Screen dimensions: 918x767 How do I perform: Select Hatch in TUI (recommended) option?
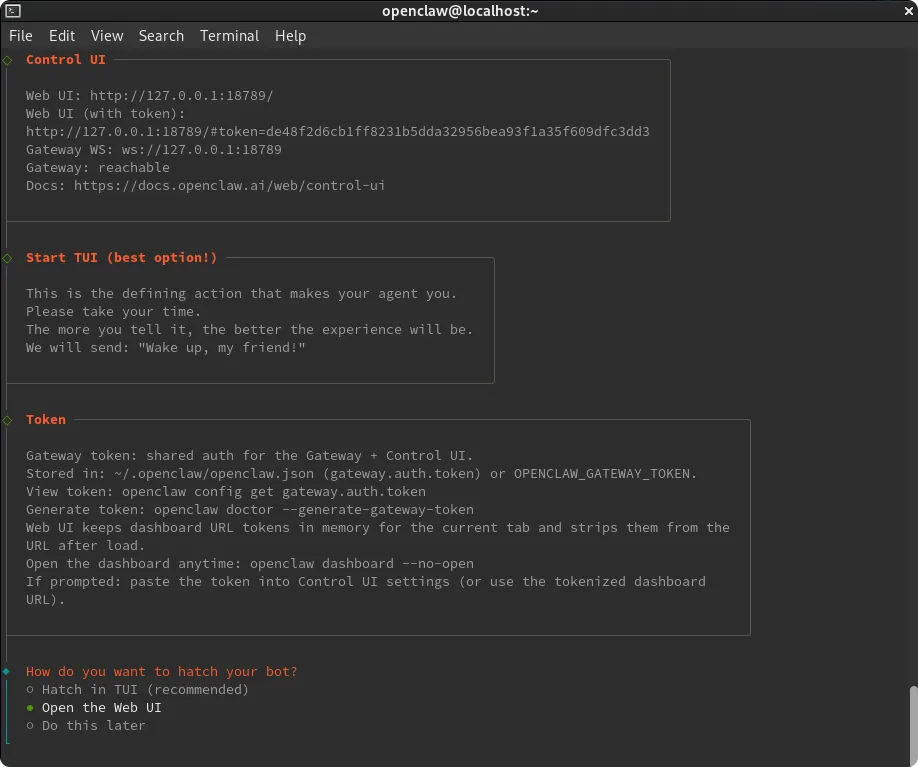point(138,689)
